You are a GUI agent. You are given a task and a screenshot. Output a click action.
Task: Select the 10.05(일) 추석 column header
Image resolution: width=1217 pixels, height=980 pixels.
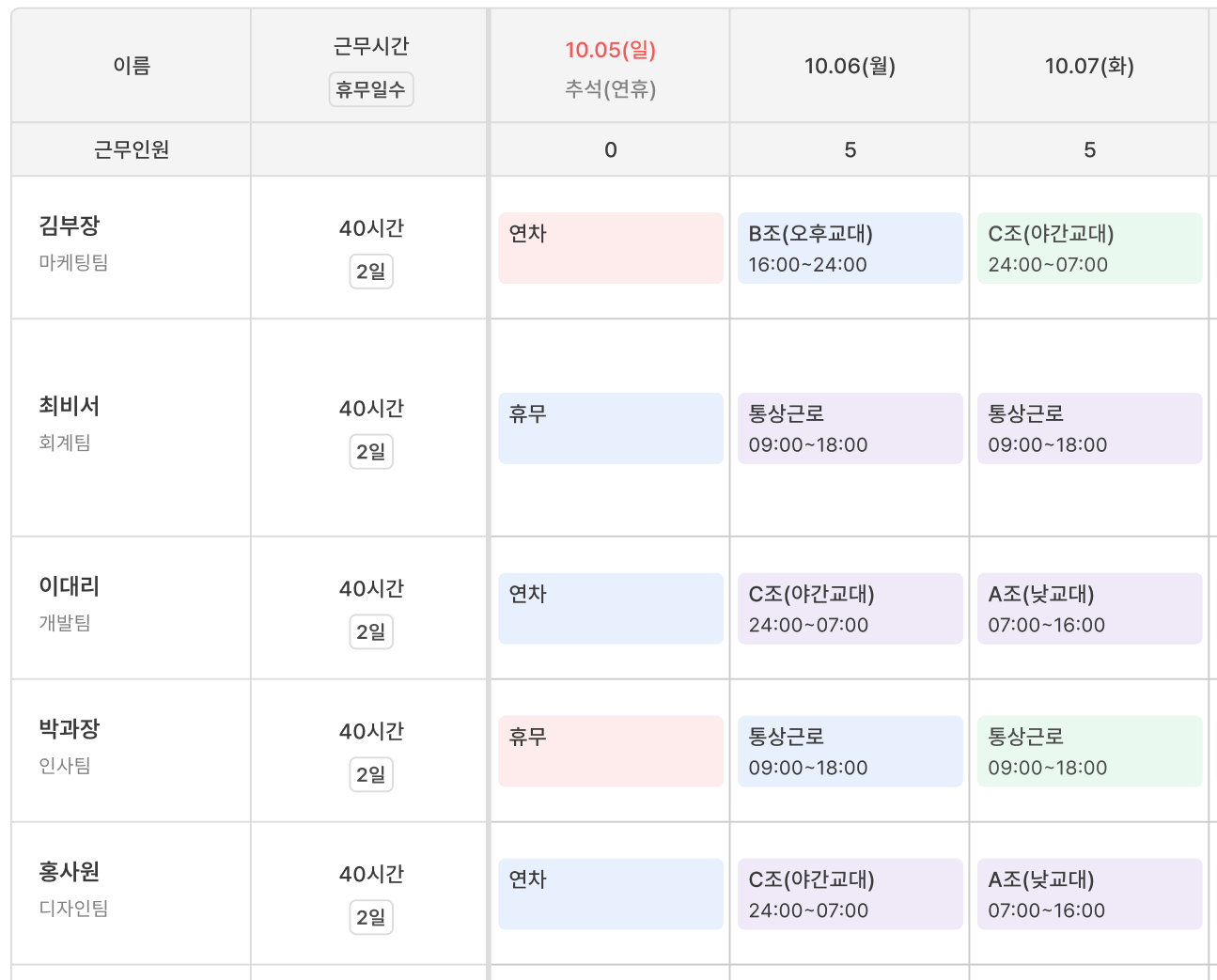[x=611, y=67]
